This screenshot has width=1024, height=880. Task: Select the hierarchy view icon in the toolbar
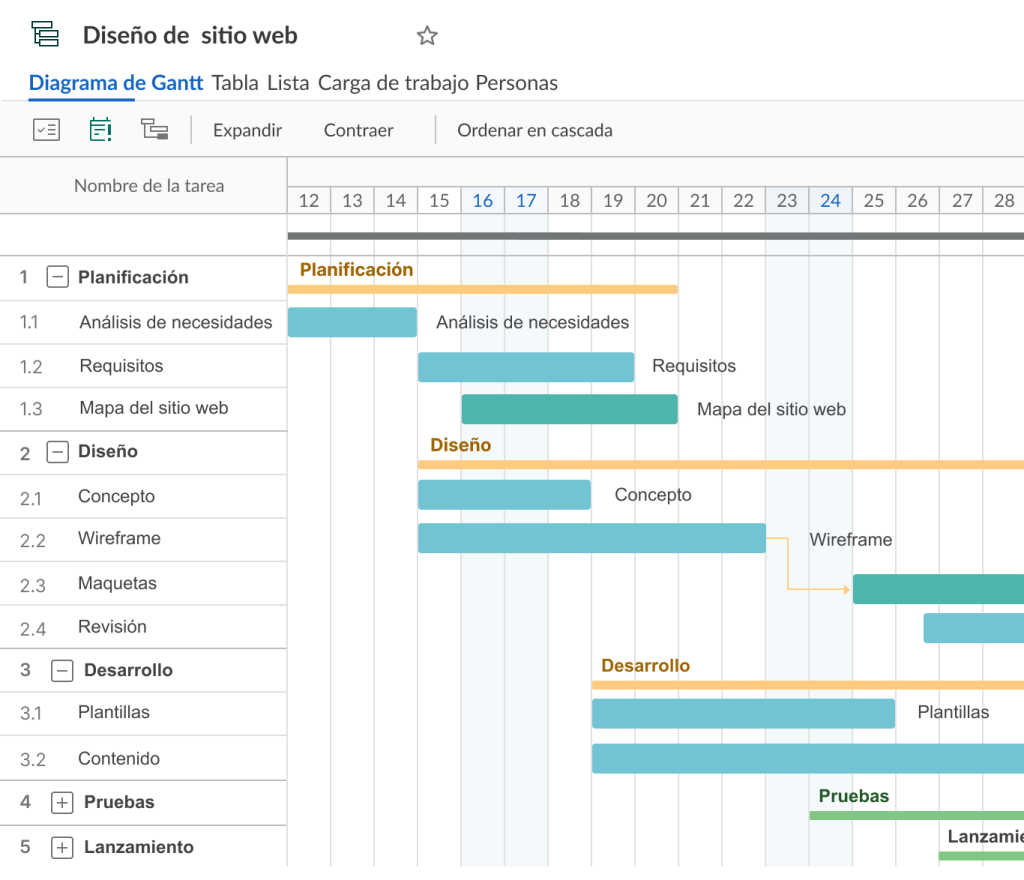coord(154,130)
